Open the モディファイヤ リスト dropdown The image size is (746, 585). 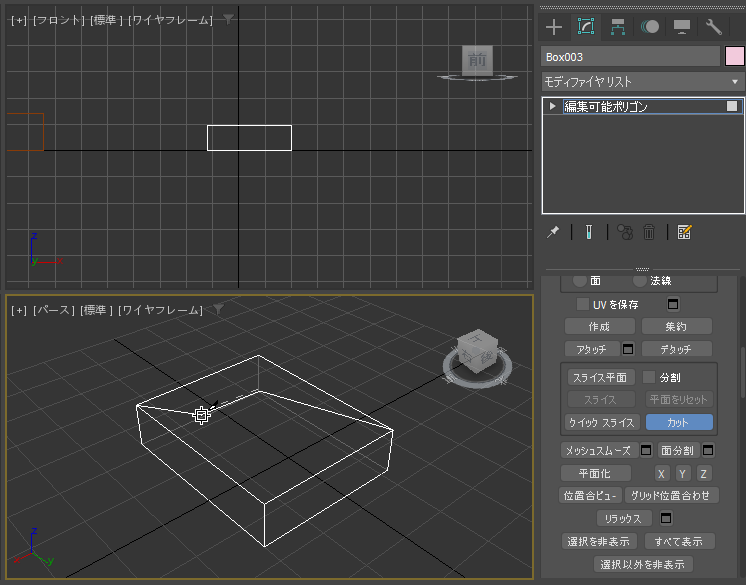(x=643, y=82)
